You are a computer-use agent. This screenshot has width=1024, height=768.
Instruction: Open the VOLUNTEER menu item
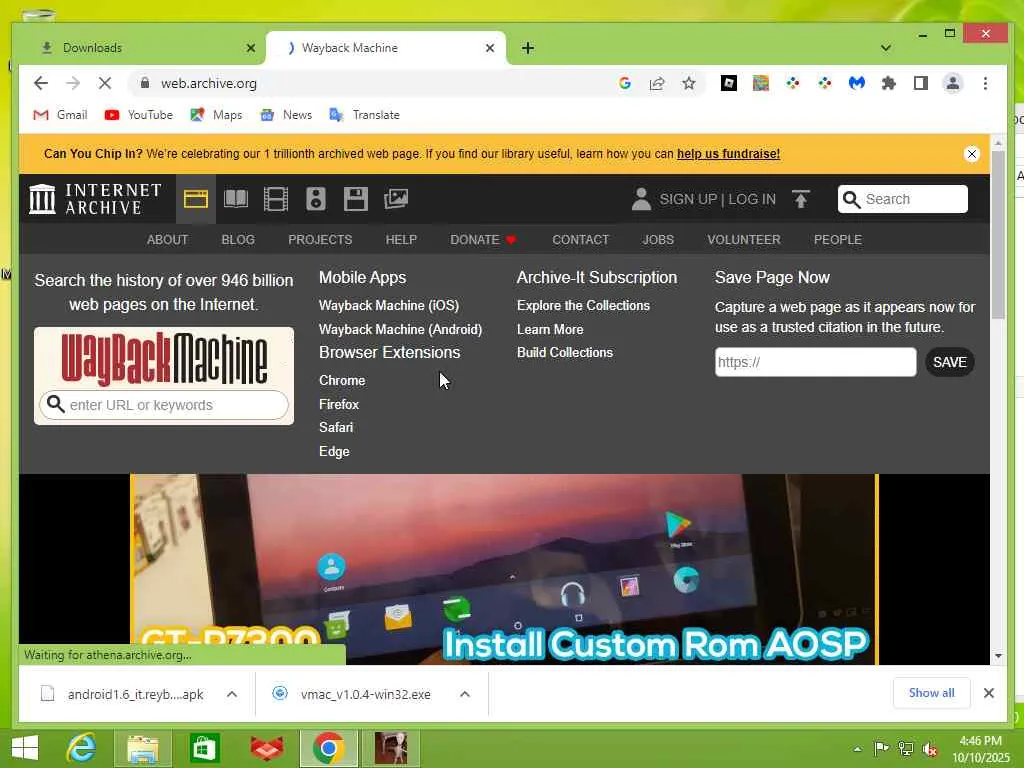pos(744,240)
